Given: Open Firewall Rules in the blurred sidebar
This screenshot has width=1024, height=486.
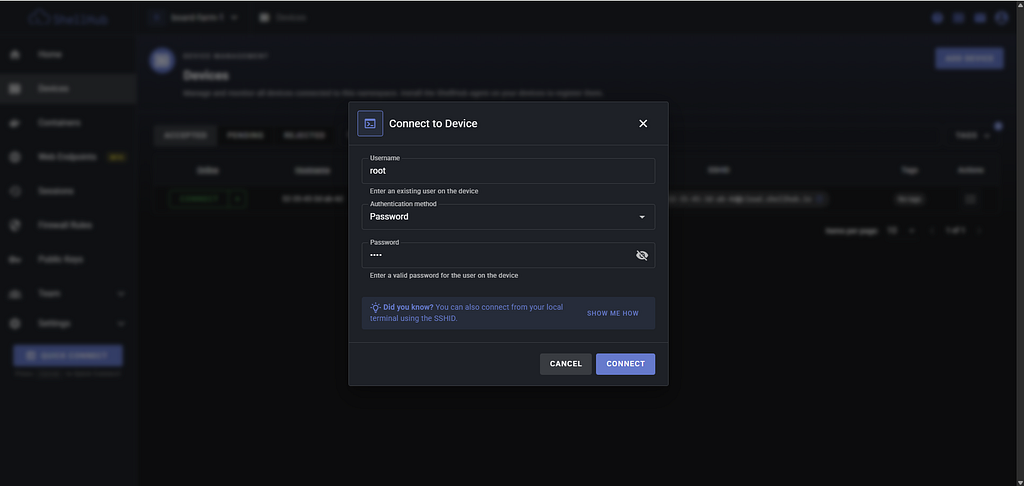Looking at the screenshot, I should (x=68, y=225).
